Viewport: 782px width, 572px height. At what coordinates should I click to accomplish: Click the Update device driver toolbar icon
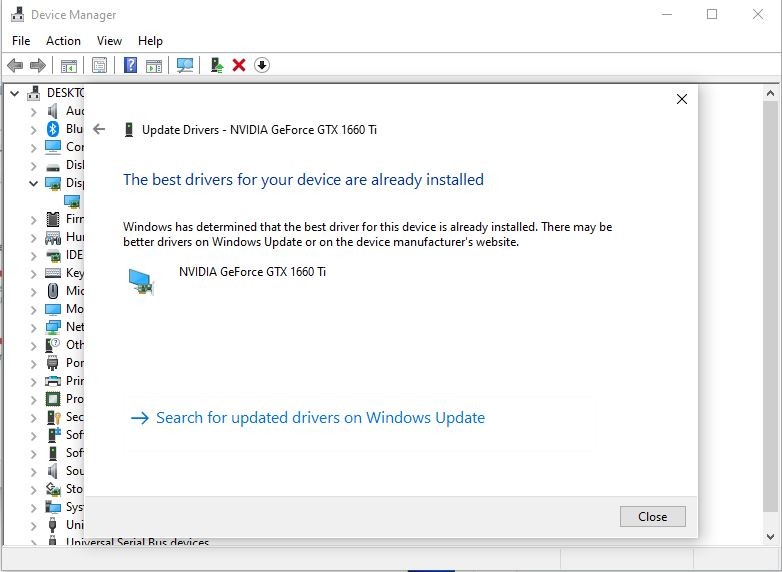pos(216,65)
